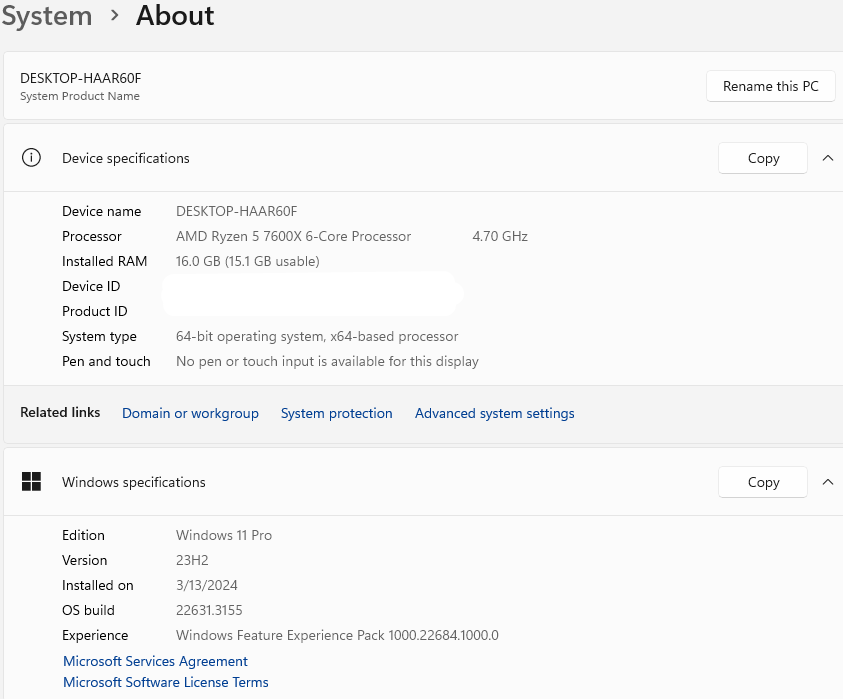Click the Device name value DESKTOP-HAAR60F
Viewport: 843px width, 699px height.
tap(237, 211)
